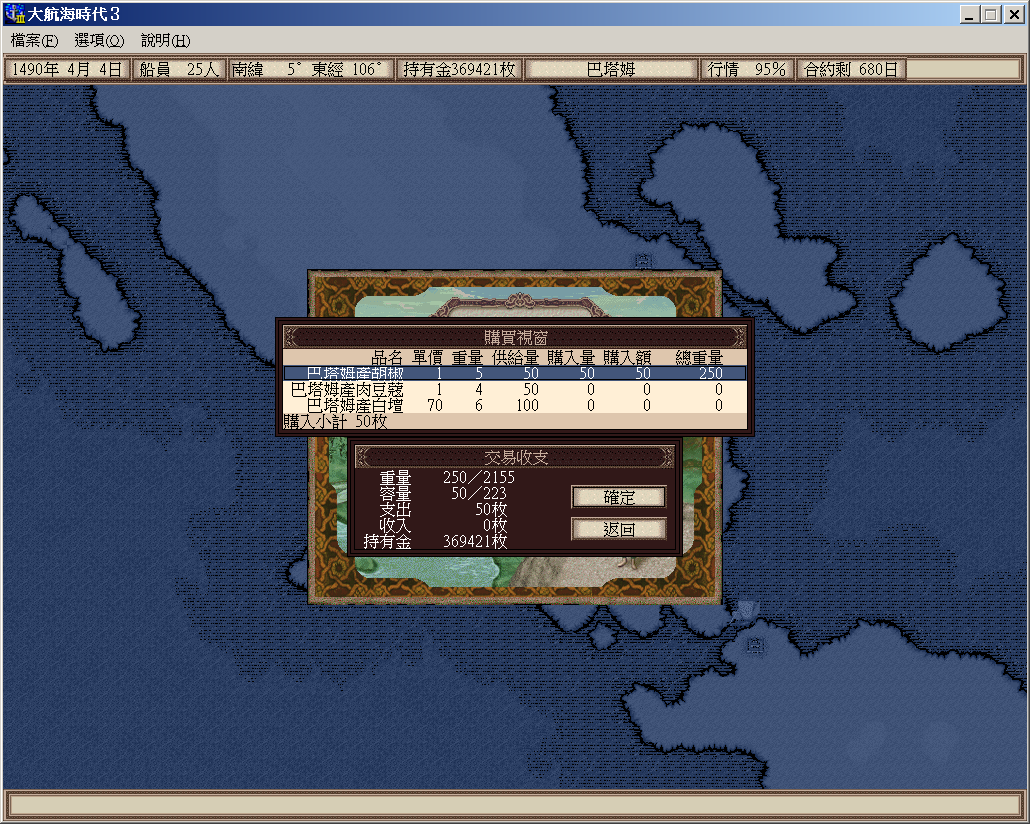This screenshot has width=1030, height=824.
Task: Click the 購入量 column header
Action: tap(571, 357)
